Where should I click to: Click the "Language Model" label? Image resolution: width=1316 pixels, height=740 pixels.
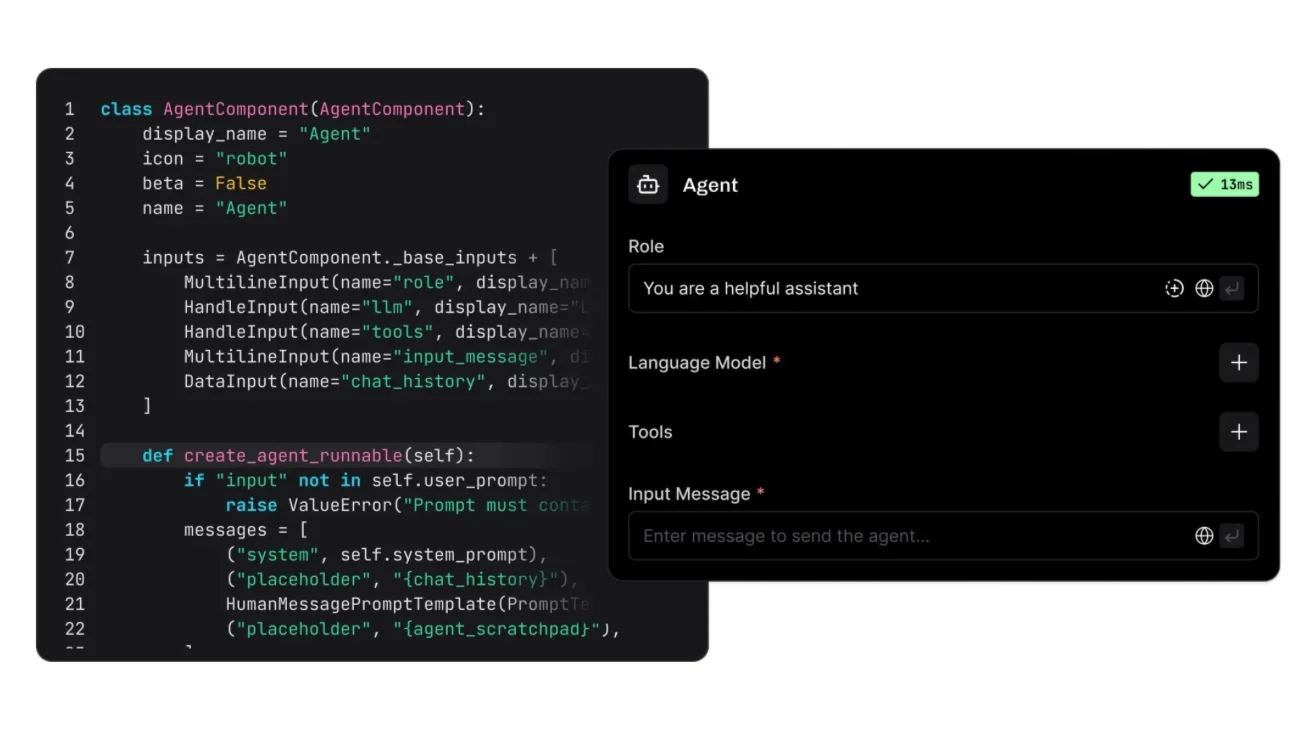pos(697,363)
